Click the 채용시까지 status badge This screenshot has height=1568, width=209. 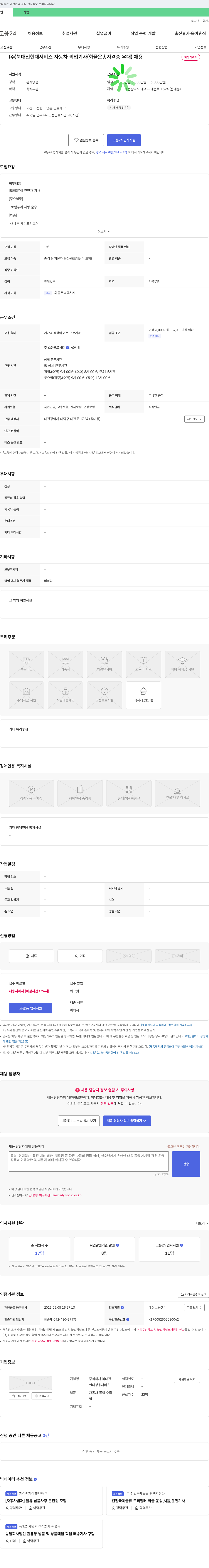click(191, 57)
